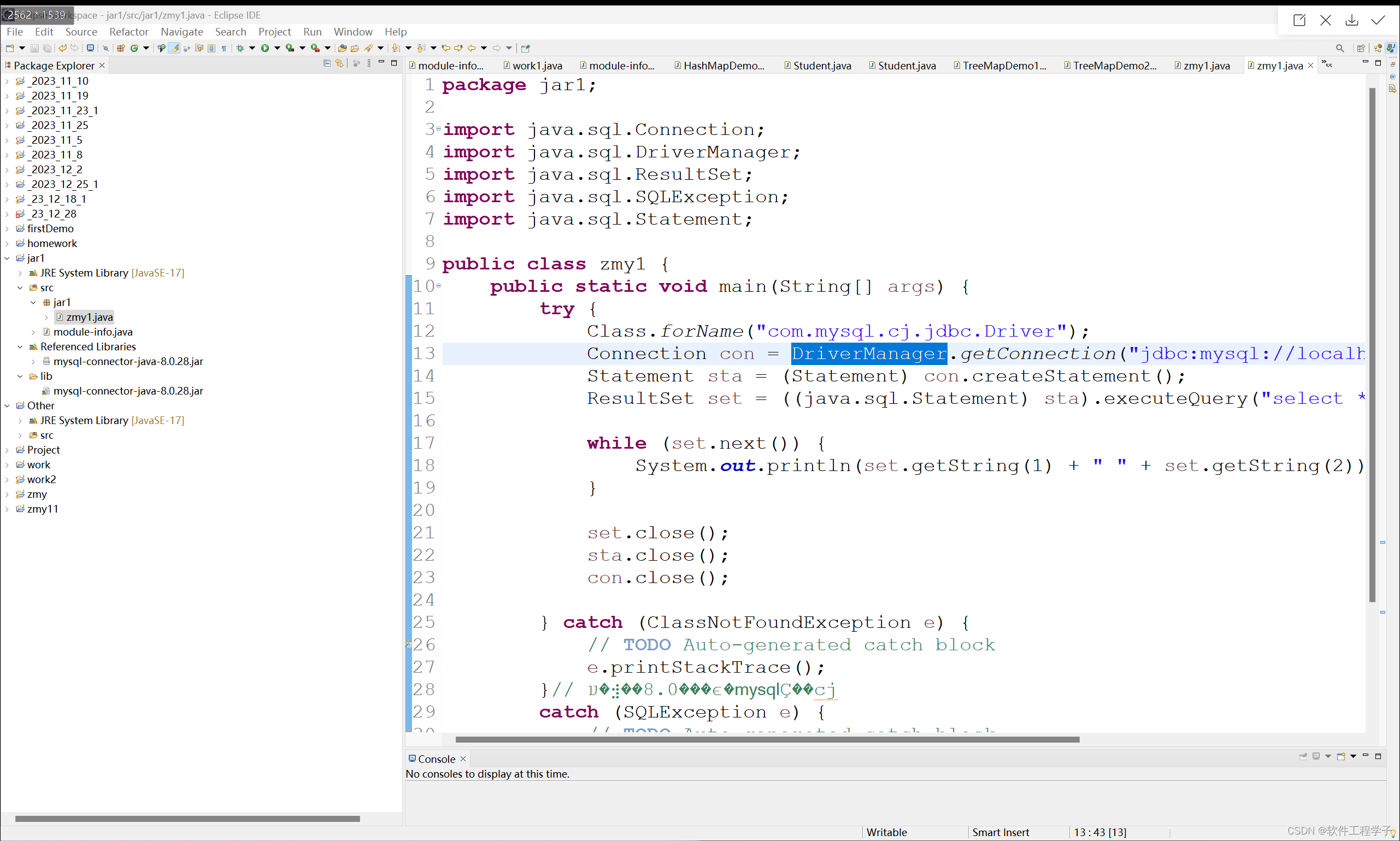Open the Debug tool using the bug icon
Image resolution: width=1400 pixels, height=841 pixels.
click(241, 49)
